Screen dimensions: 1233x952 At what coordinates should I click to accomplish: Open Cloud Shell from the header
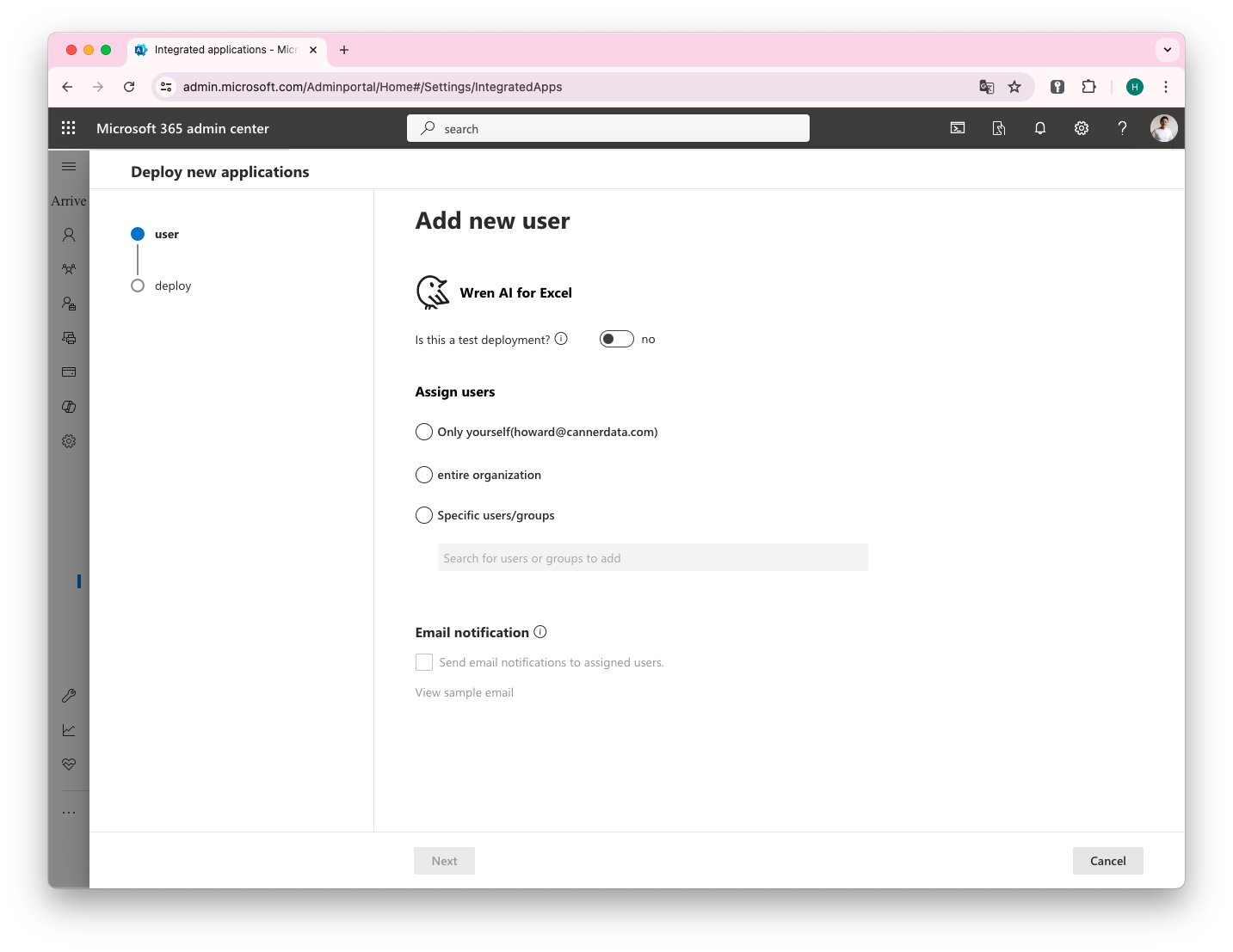click(x=958, y=128)
